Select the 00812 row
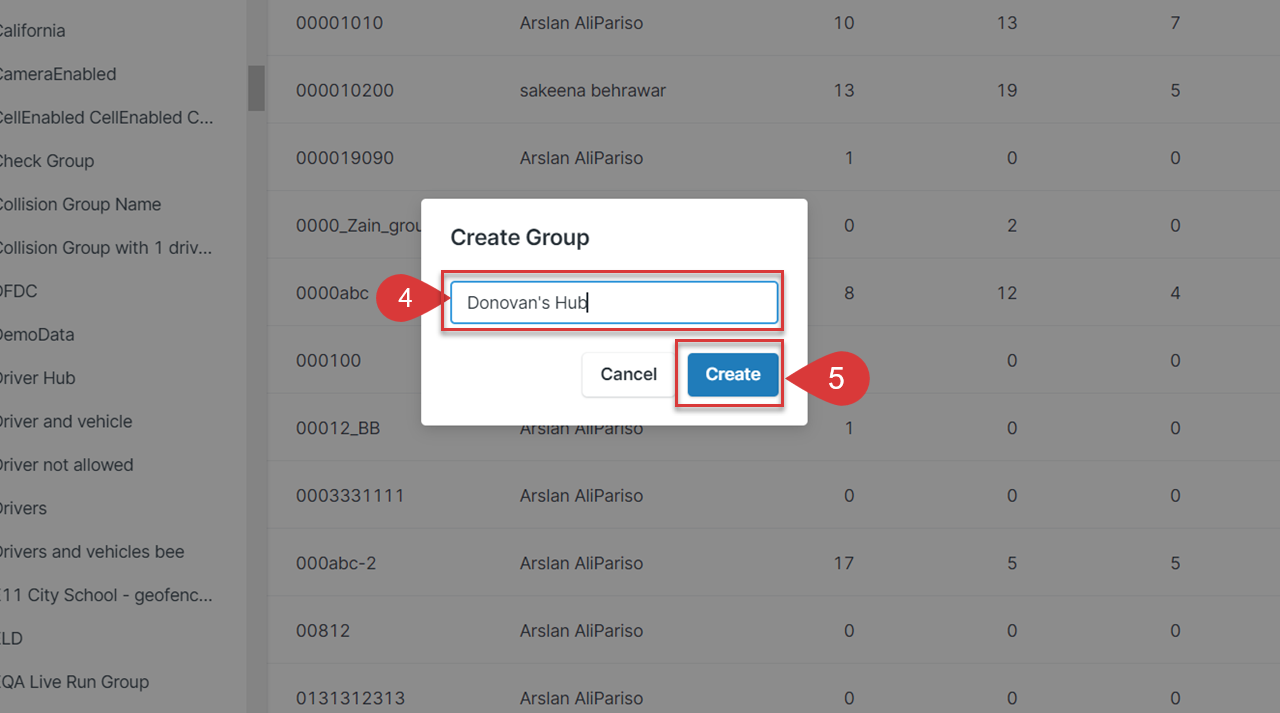The image size is (1280, 713). pos(774,630)
